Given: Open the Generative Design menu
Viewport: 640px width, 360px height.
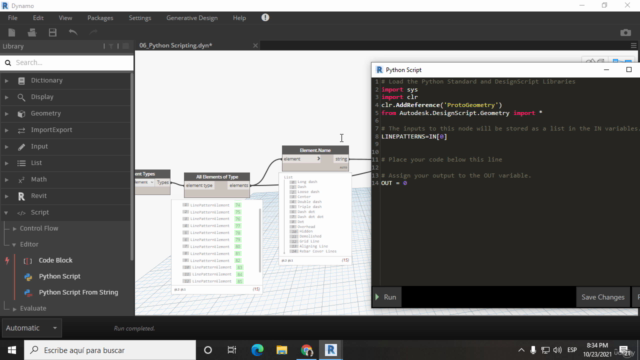Looking at the screenshot, I should point(192,18).
